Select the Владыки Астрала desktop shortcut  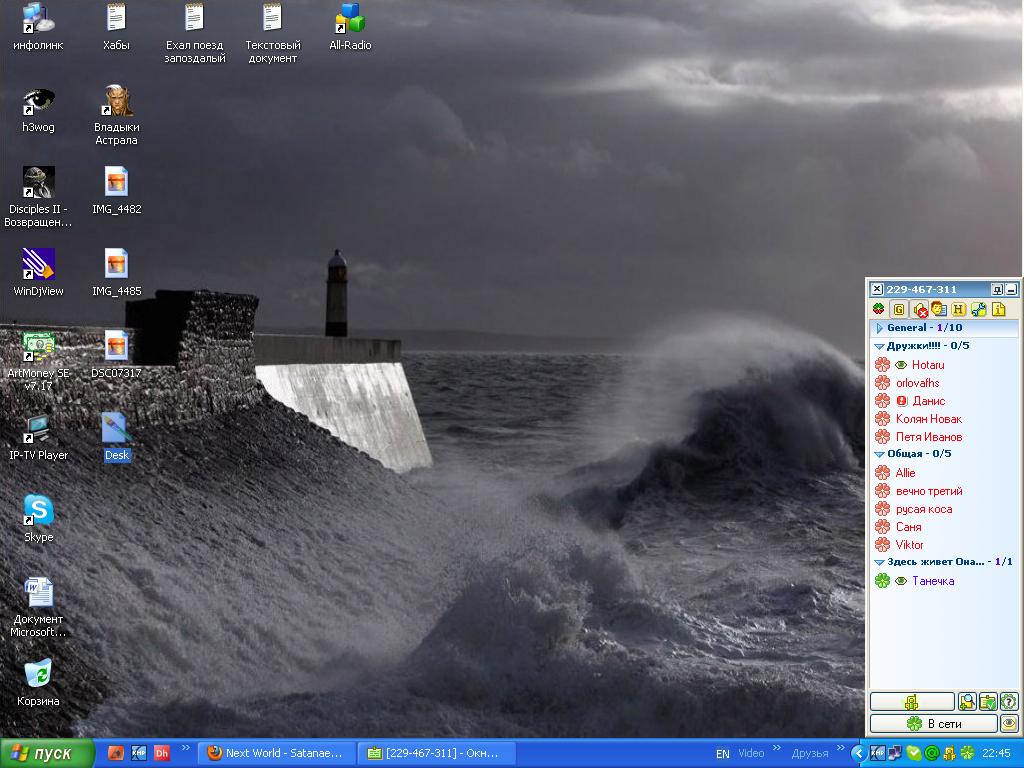click(x=116, y=116)
